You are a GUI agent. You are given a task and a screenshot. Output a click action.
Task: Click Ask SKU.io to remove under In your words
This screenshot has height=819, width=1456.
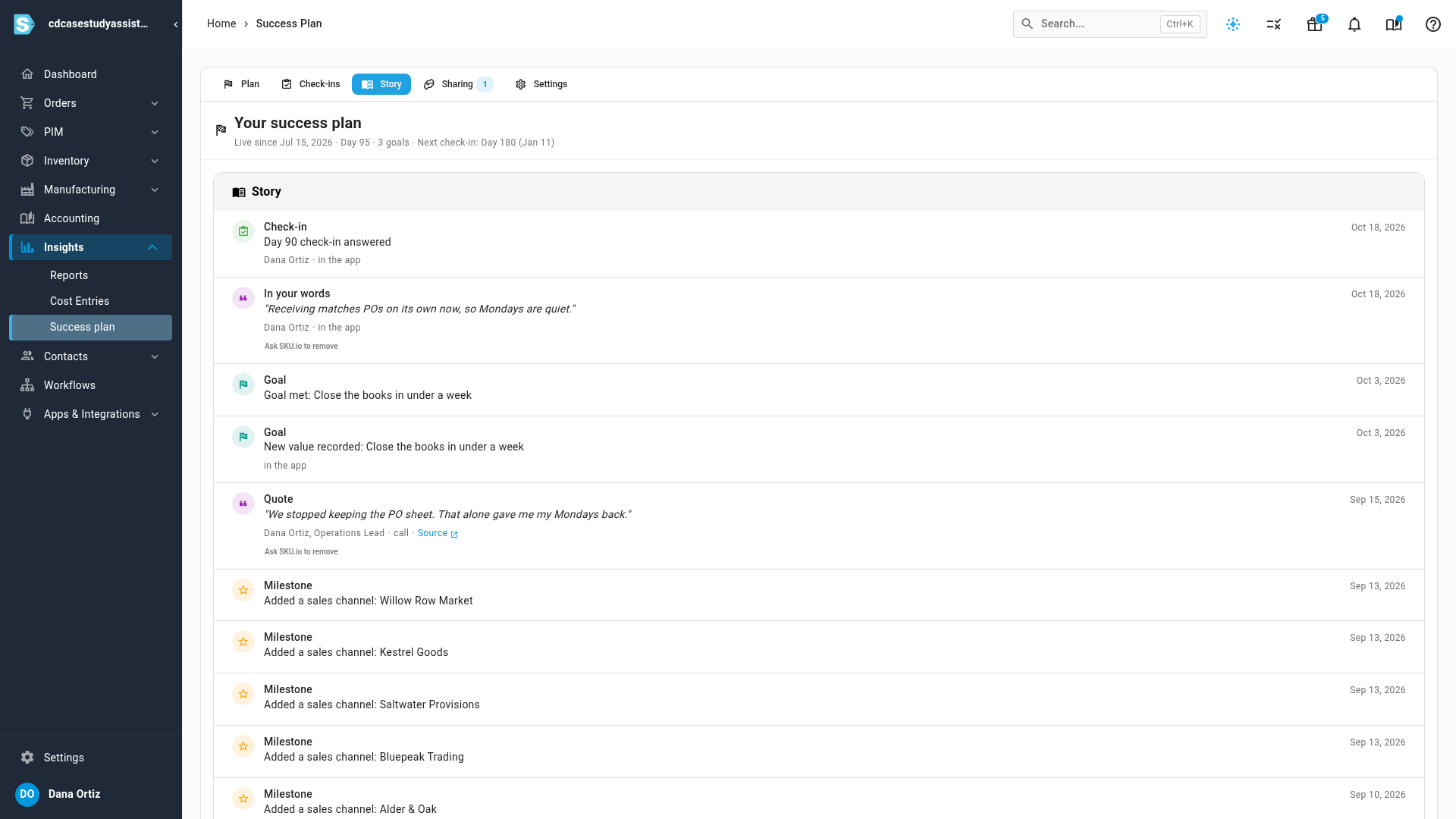pyautogui.click(x=301, y=347)
